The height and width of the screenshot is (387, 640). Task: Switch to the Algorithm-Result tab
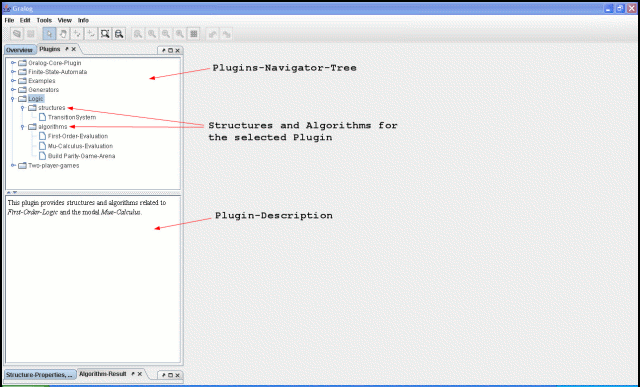(103, 374)
